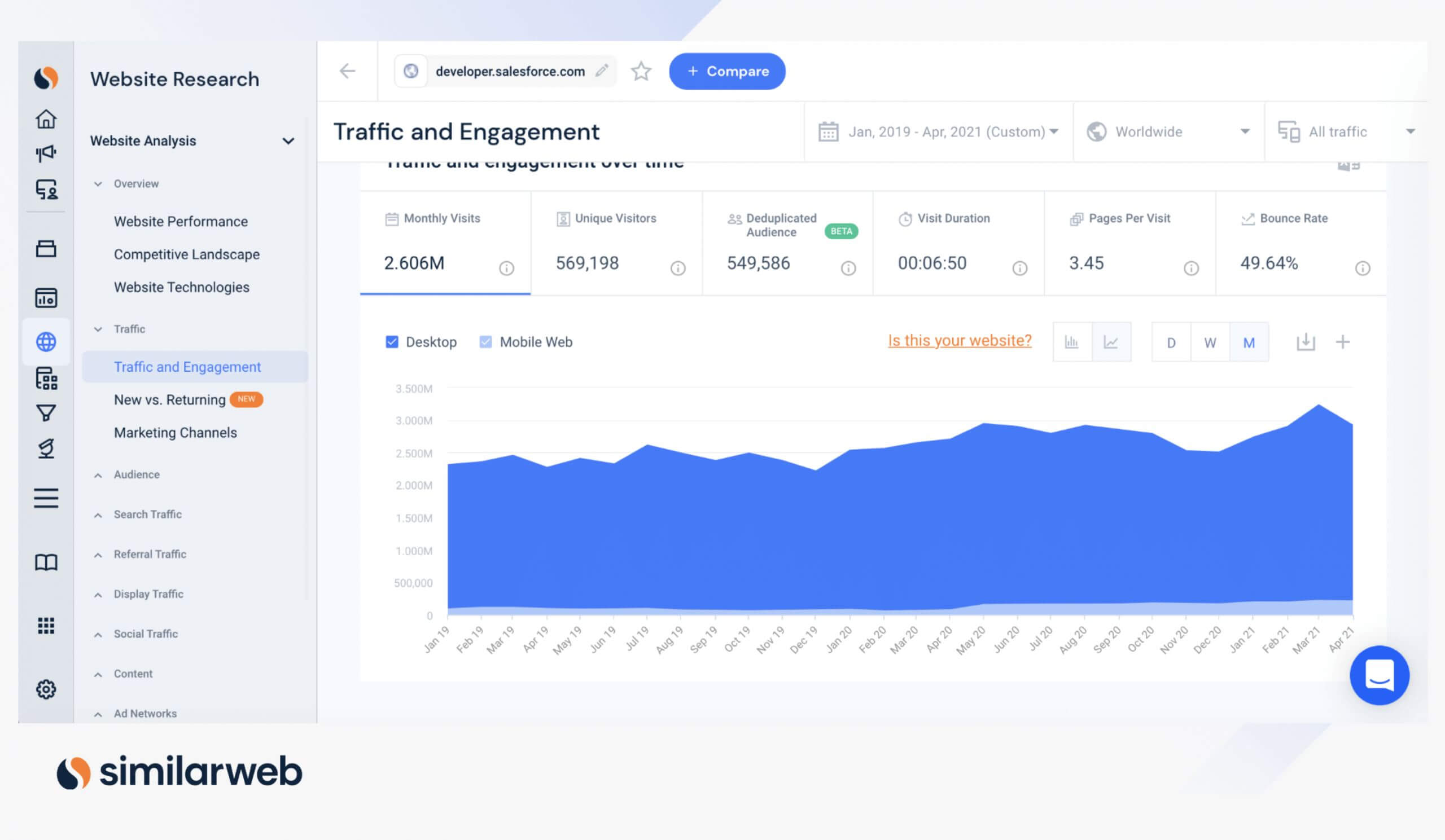Collapse the Website Analysis section

[x=288, y=141]
